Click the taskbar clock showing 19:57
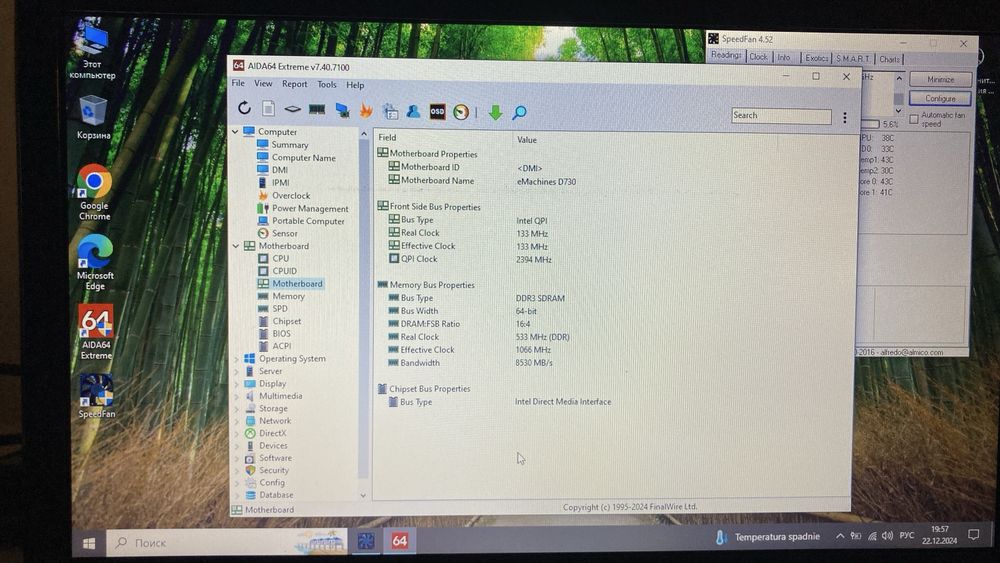Screen dimensions: 1000x563 coord(939,535)
